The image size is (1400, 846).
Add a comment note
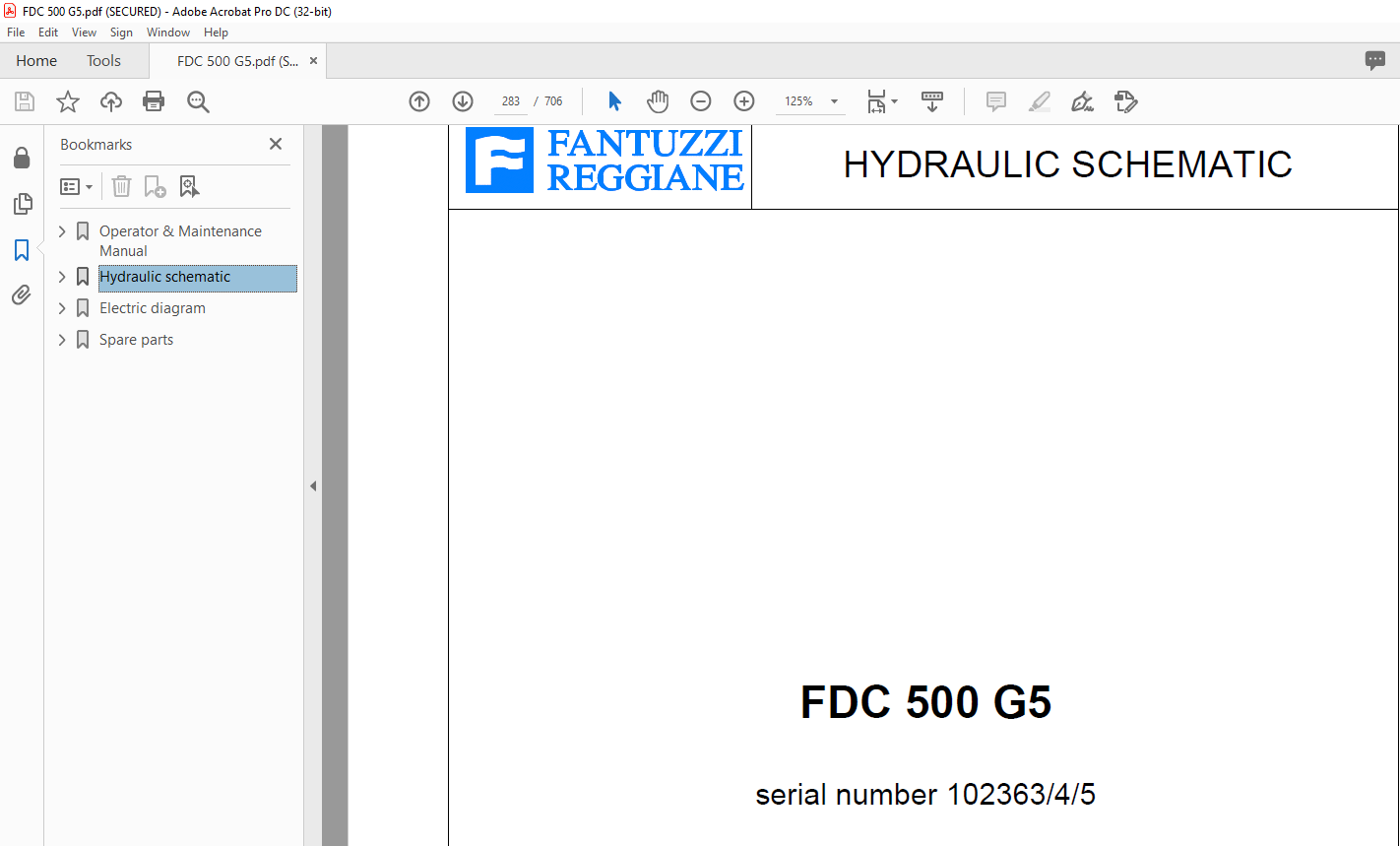pyautogui.click(x=996, y=101)
